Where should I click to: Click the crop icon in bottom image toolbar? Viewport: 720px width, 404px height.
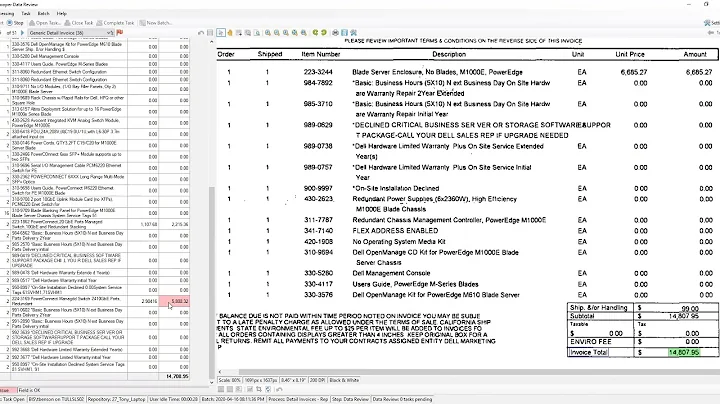click(259, 389)
